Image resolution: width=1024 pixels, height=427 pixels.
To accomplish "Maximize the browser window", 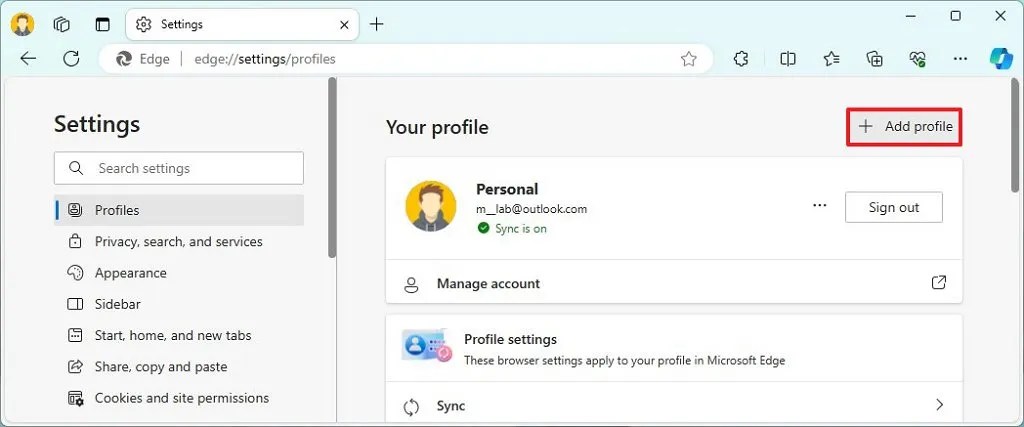I will coord(955,16).
